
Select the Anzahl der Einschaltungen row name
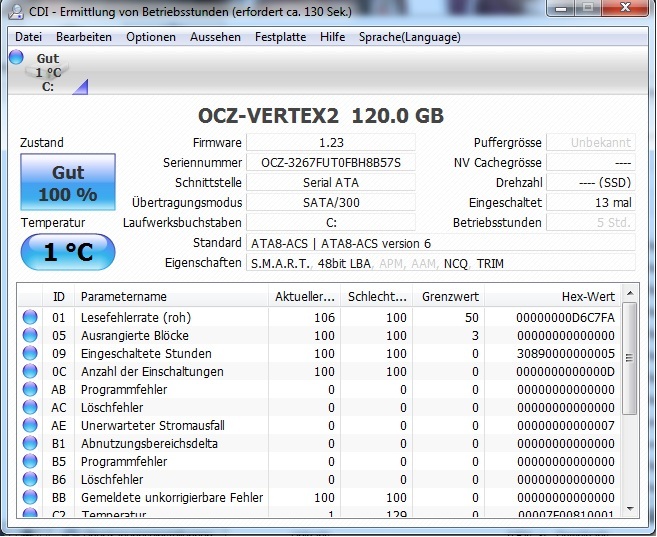tap(152, 372)
